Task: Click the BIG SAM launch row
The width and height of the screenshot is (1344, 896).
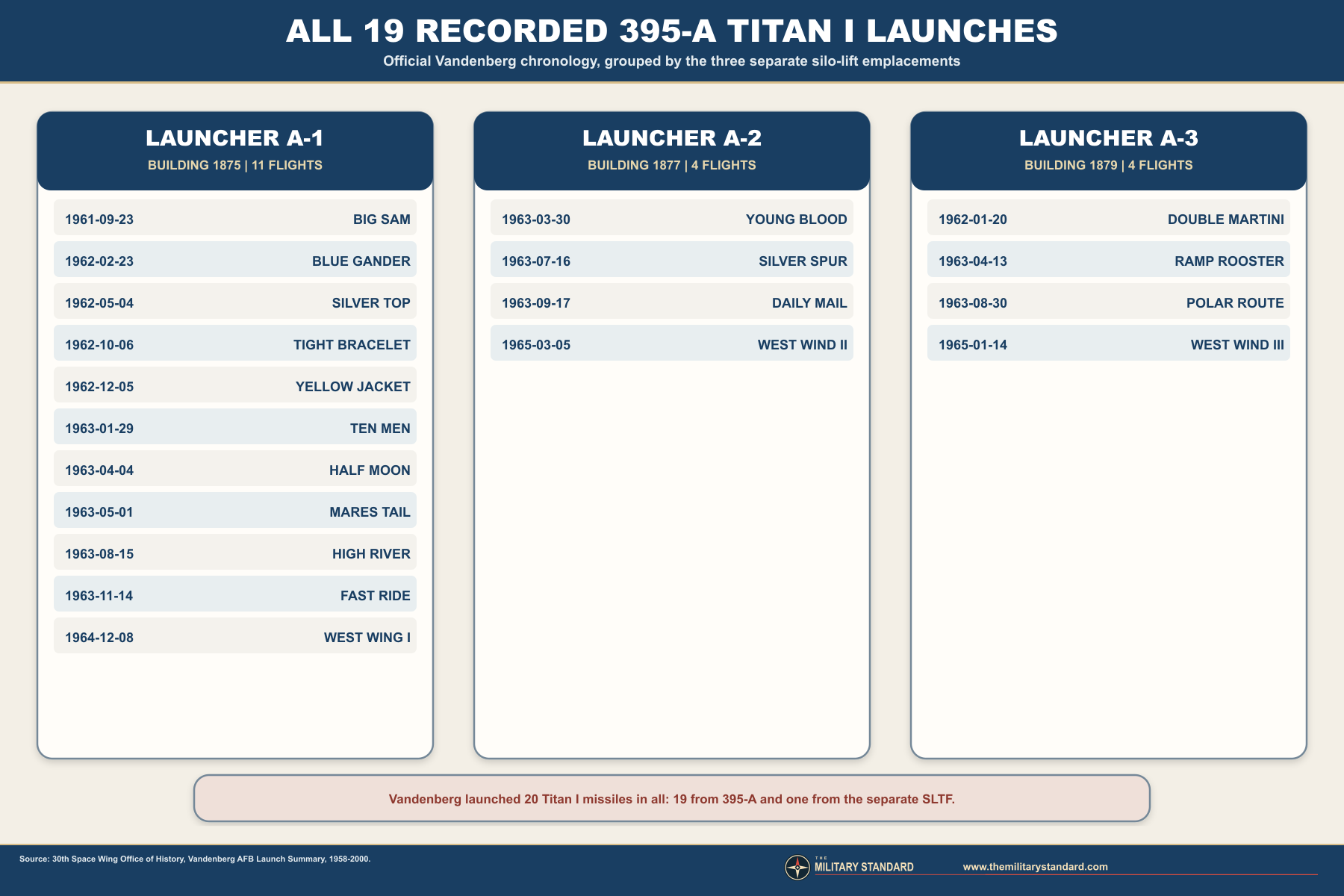Action: 235,217
